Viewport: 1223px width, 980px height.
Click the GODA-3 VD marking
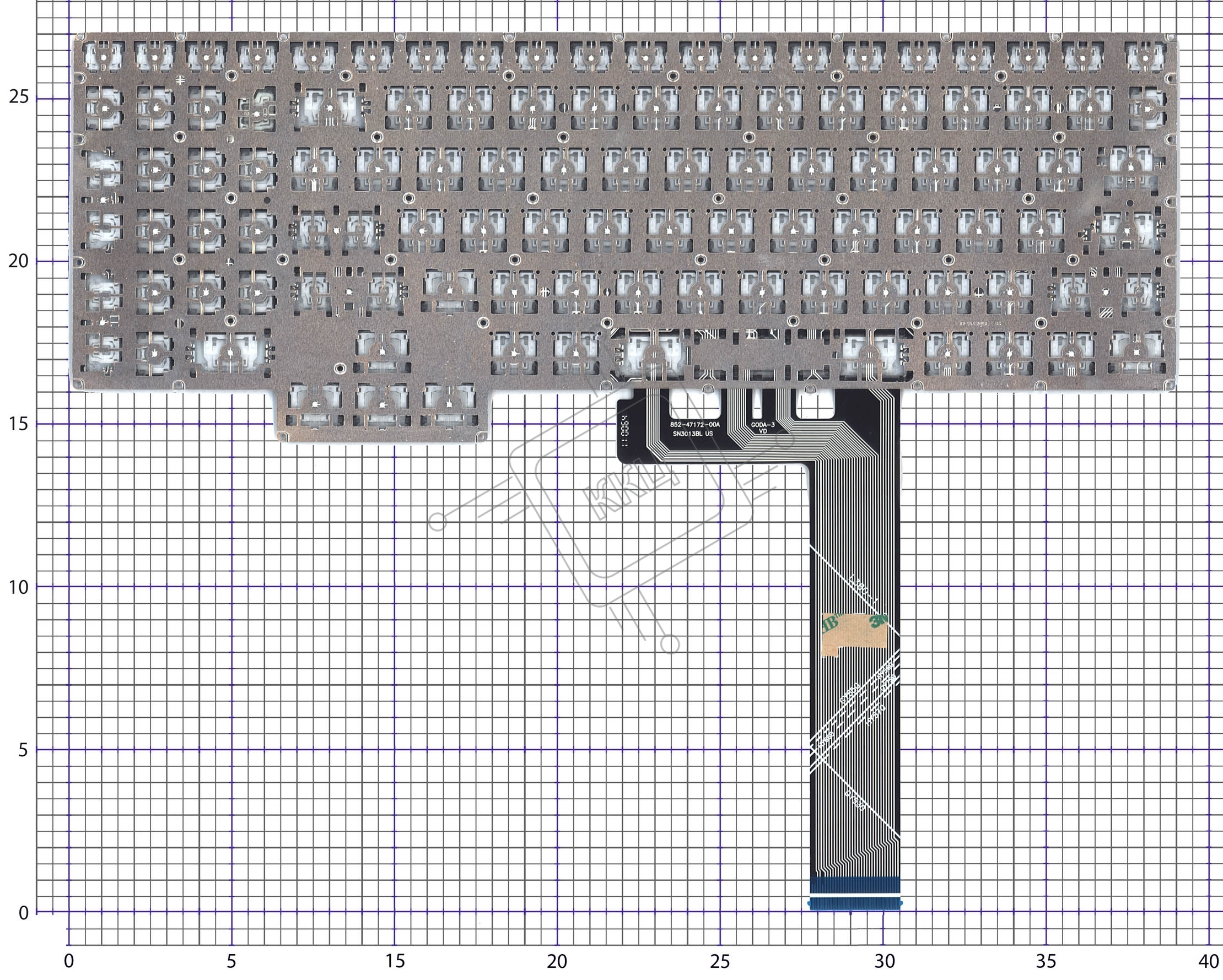[x=762, y=427]
